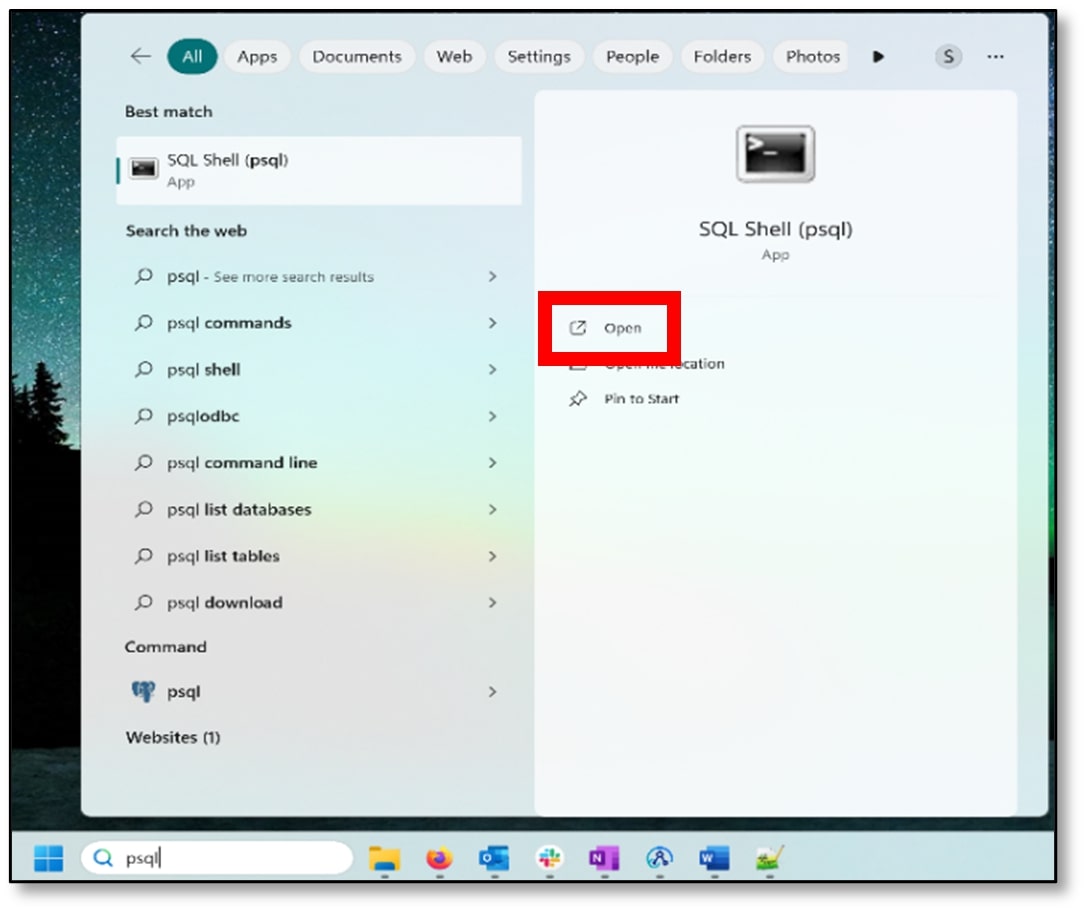Image resolution: width=1086 pixels, height=912 pixels.
Task: Click the search icon next to psql suggestion
Action: [x=143, y=276]
